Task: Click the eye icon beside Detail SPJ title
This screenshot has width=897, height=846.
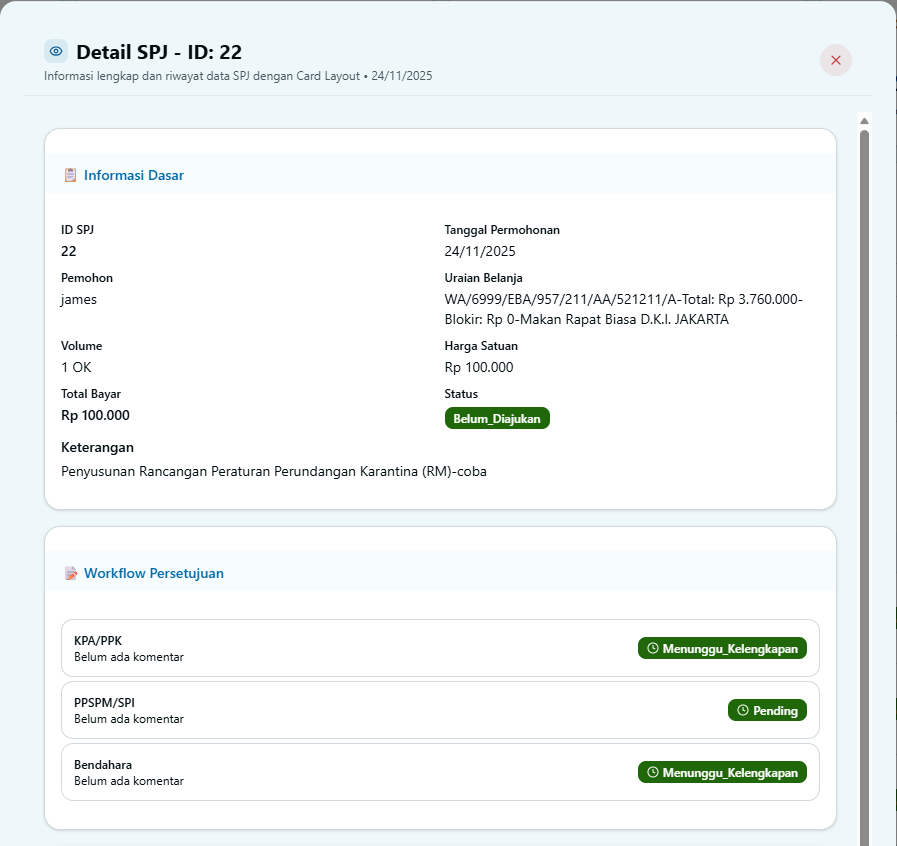Action: point(56,51)
